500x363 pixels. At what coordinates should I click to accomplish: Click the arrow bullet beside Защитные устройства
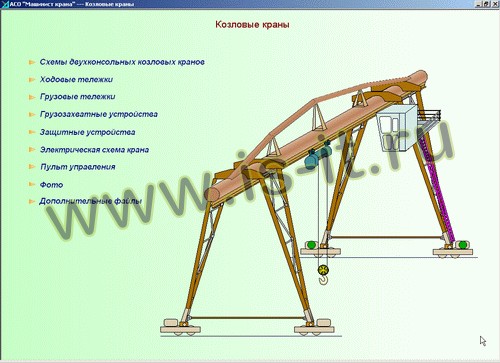click(x=32, y=132)
